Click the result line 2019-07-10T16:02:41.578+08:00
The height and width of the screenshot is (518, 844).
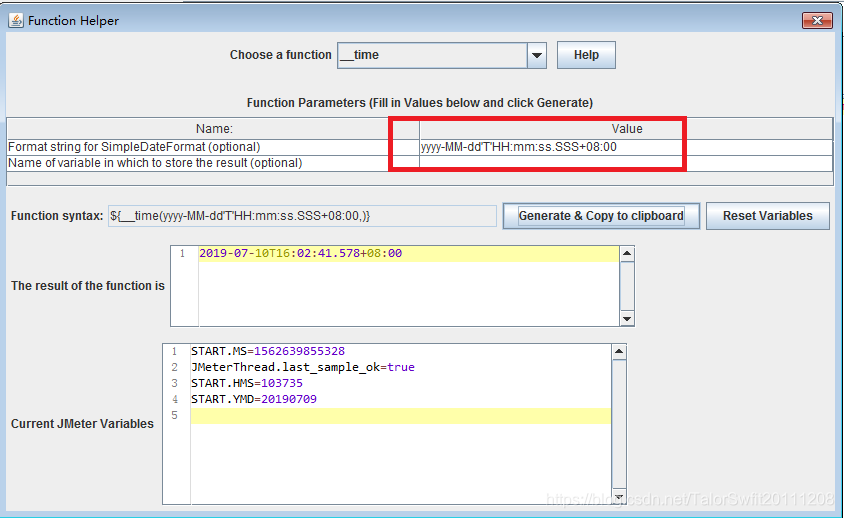click(x=300, y=253)
